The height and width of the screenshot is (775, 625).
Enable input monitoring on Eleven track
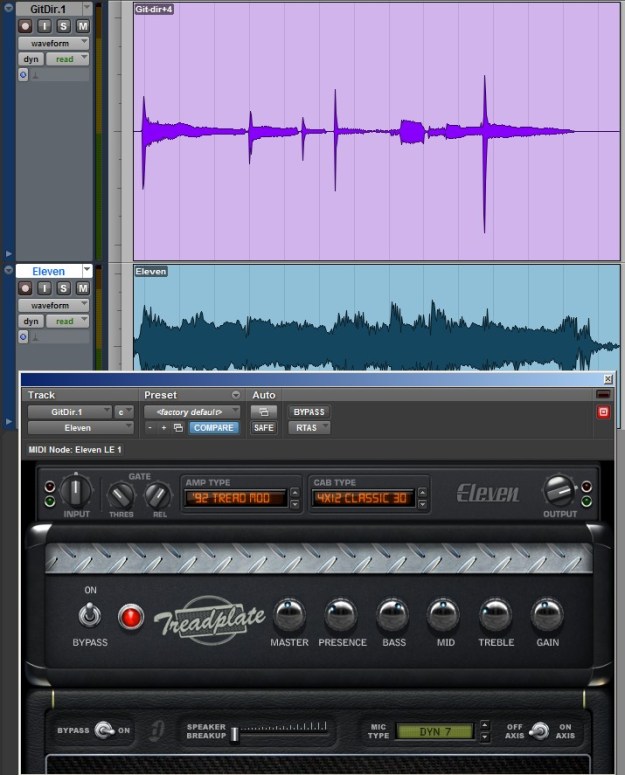(45, 288)
